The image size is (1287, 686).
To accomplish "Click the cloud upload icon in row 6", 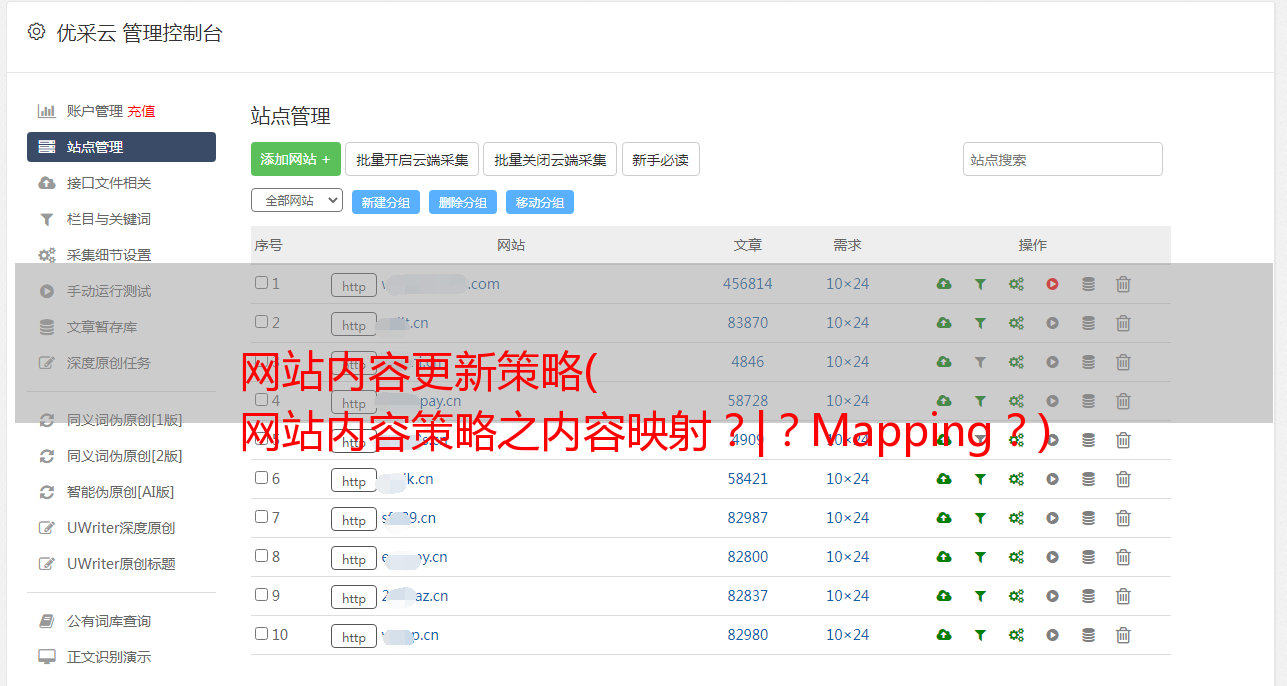I will click(x=944, y=479).
